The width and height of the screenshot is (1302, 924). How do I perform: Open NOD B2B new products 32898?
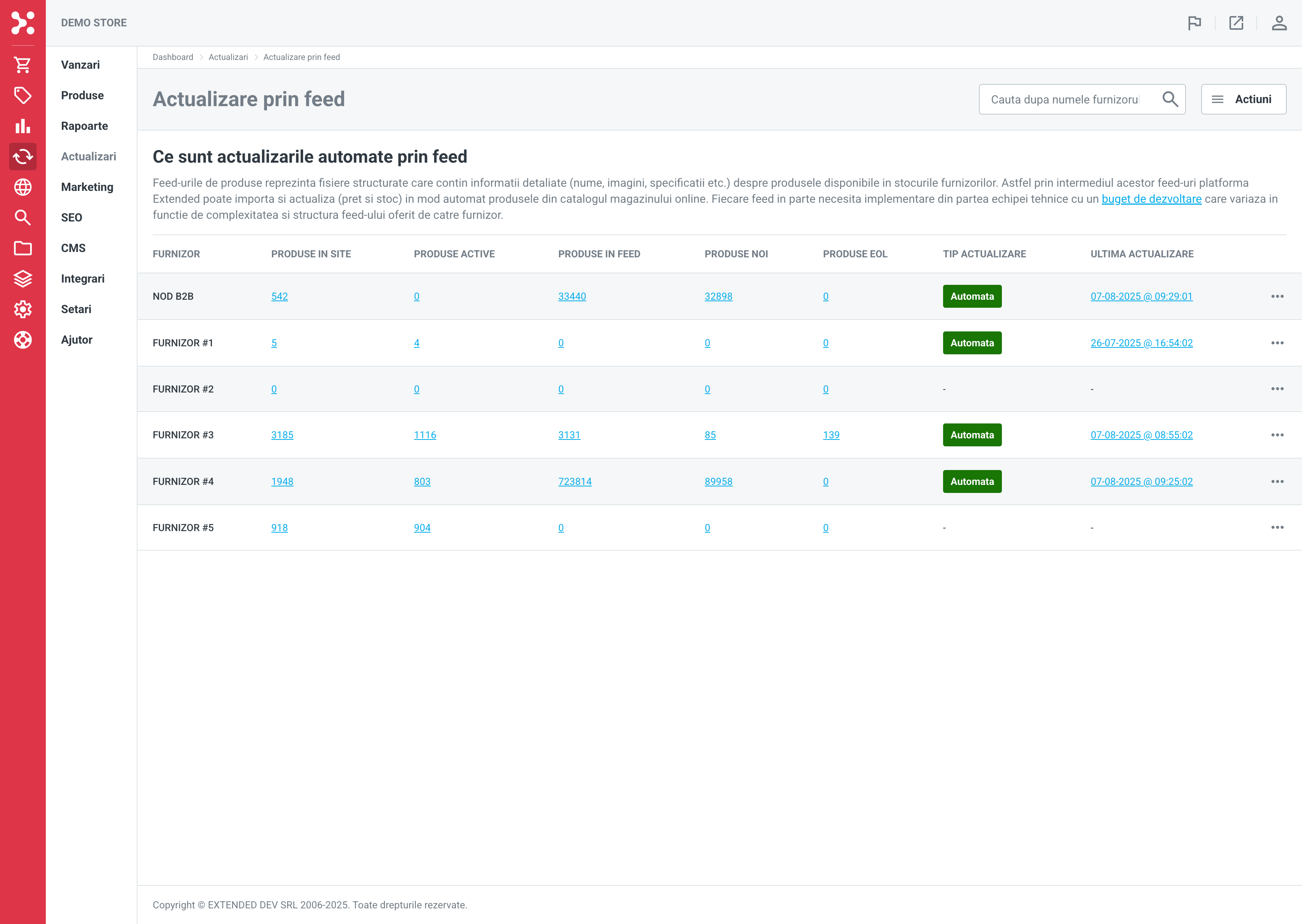point(719,296)
